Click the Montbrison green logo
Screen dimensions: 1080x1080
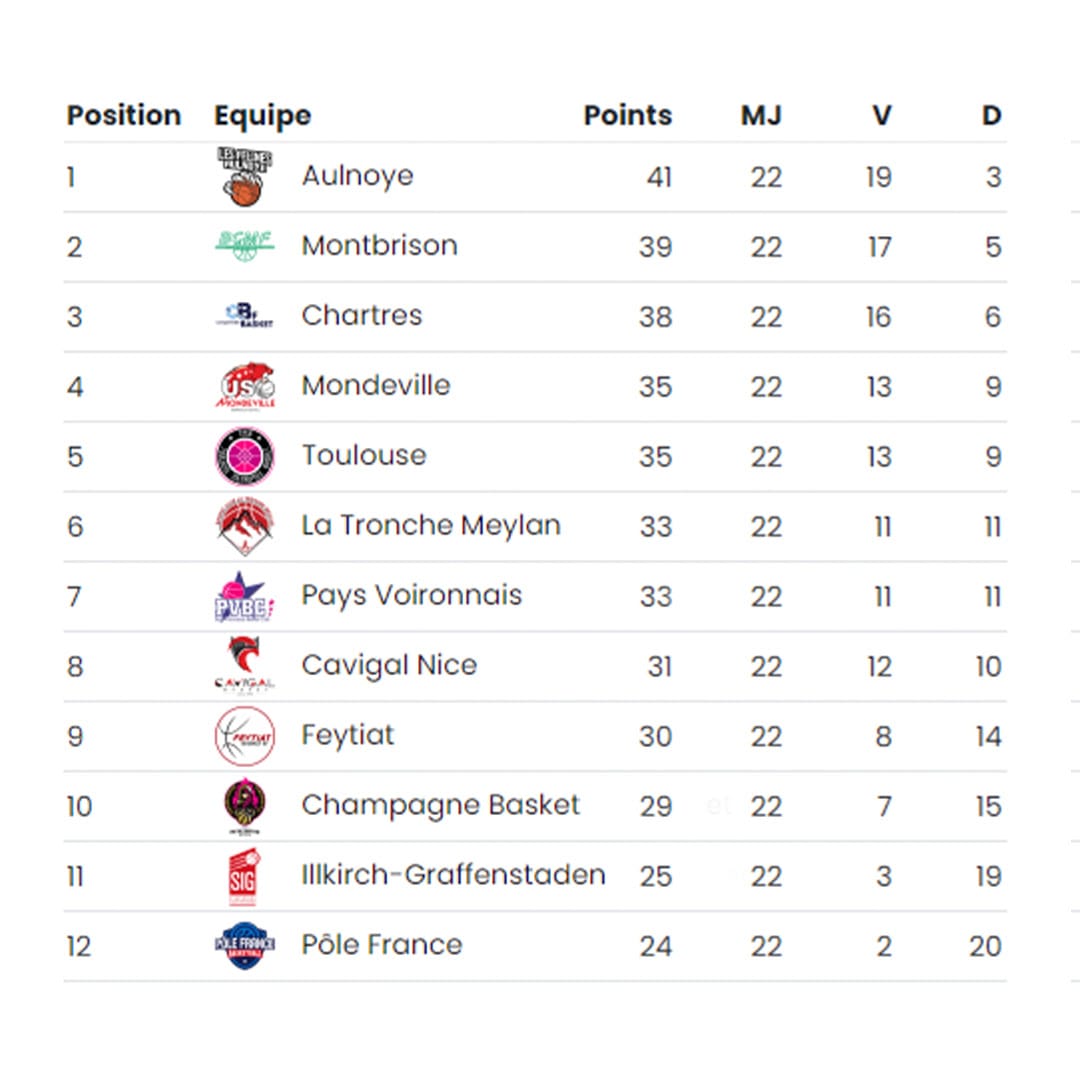click(x=245, y=246)
